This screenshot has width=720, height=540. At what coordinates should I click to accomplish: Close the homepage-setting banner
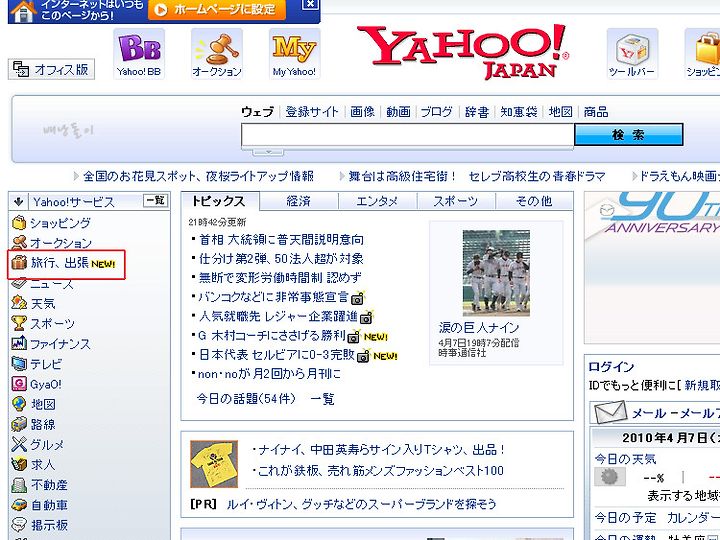pyautogui.click(x=310, y=4)
